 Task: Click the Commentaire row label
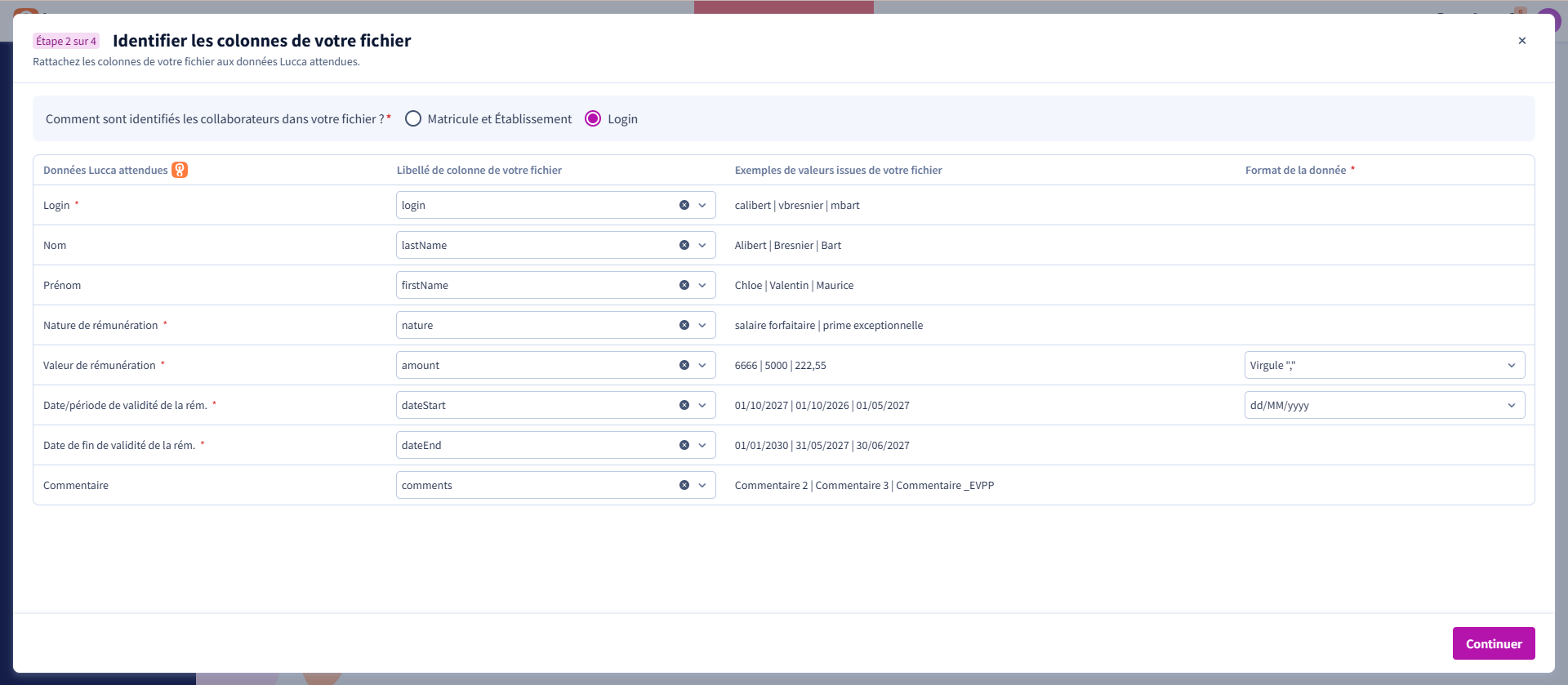[x=76, y=485]
